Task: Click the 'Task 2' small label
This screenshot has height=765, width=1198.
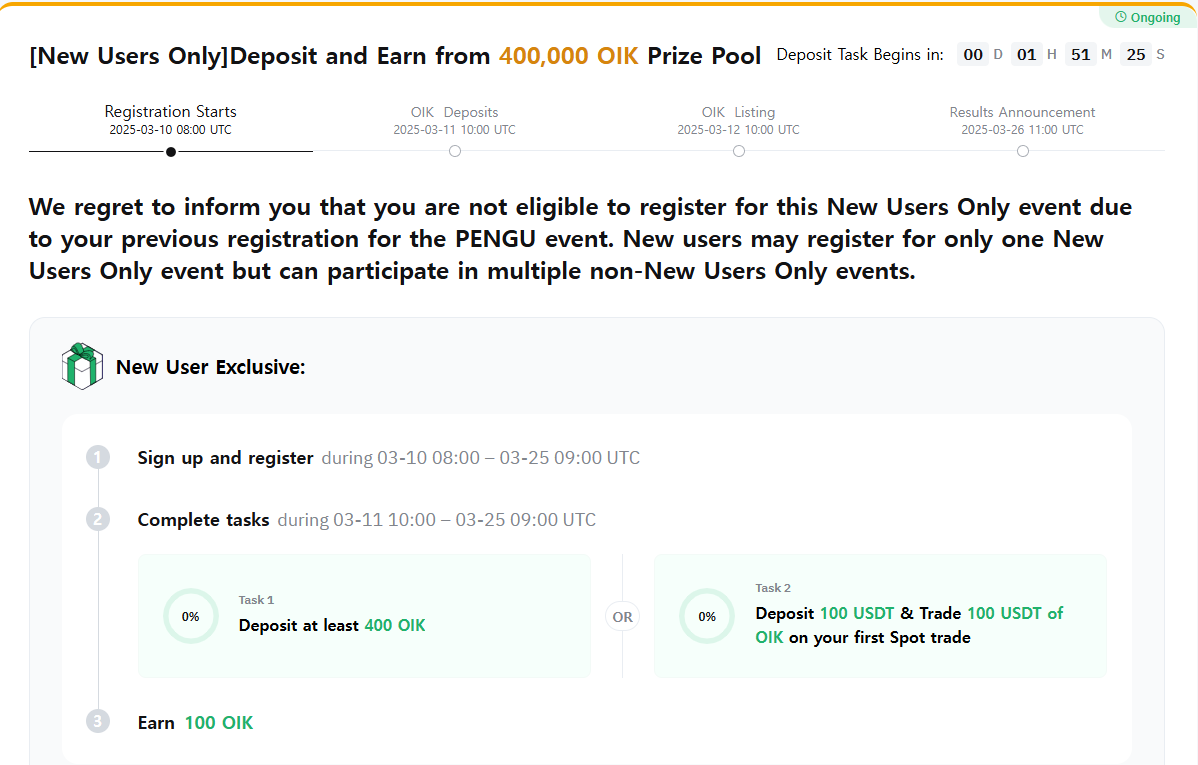Action: [773, 588]
